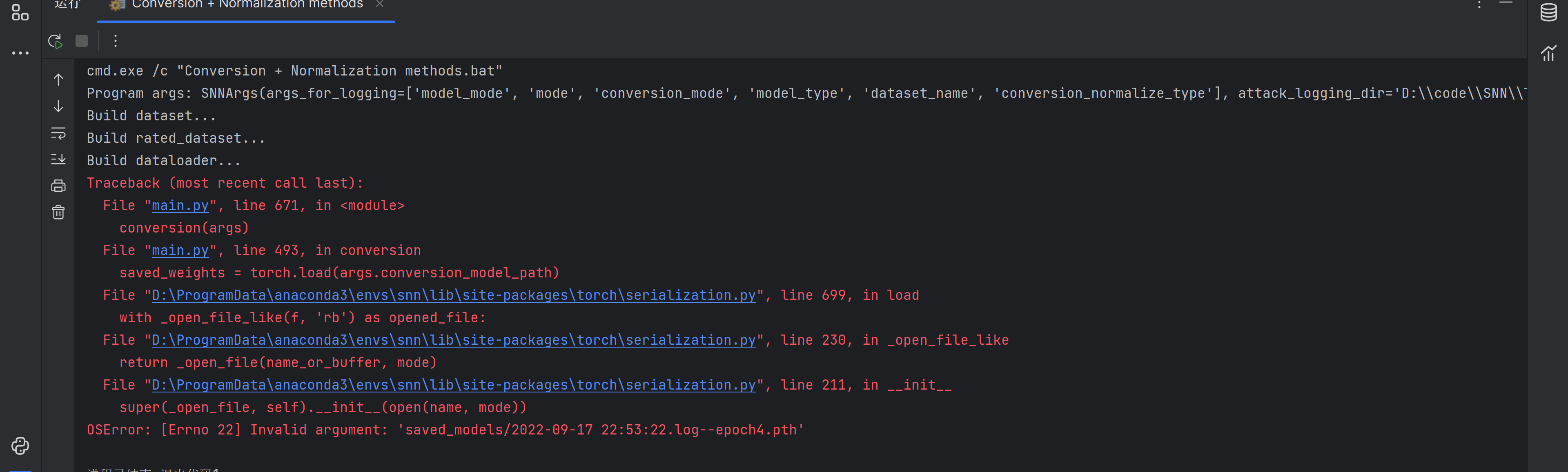Clear all console output with trash icon
This screenshot has width=1568, height=472.
58,212
